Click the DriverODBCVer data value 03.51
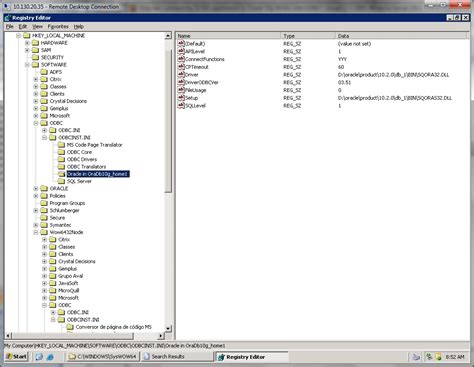Image resolution: width=474 pixels, height=367 pixels. 344,82
